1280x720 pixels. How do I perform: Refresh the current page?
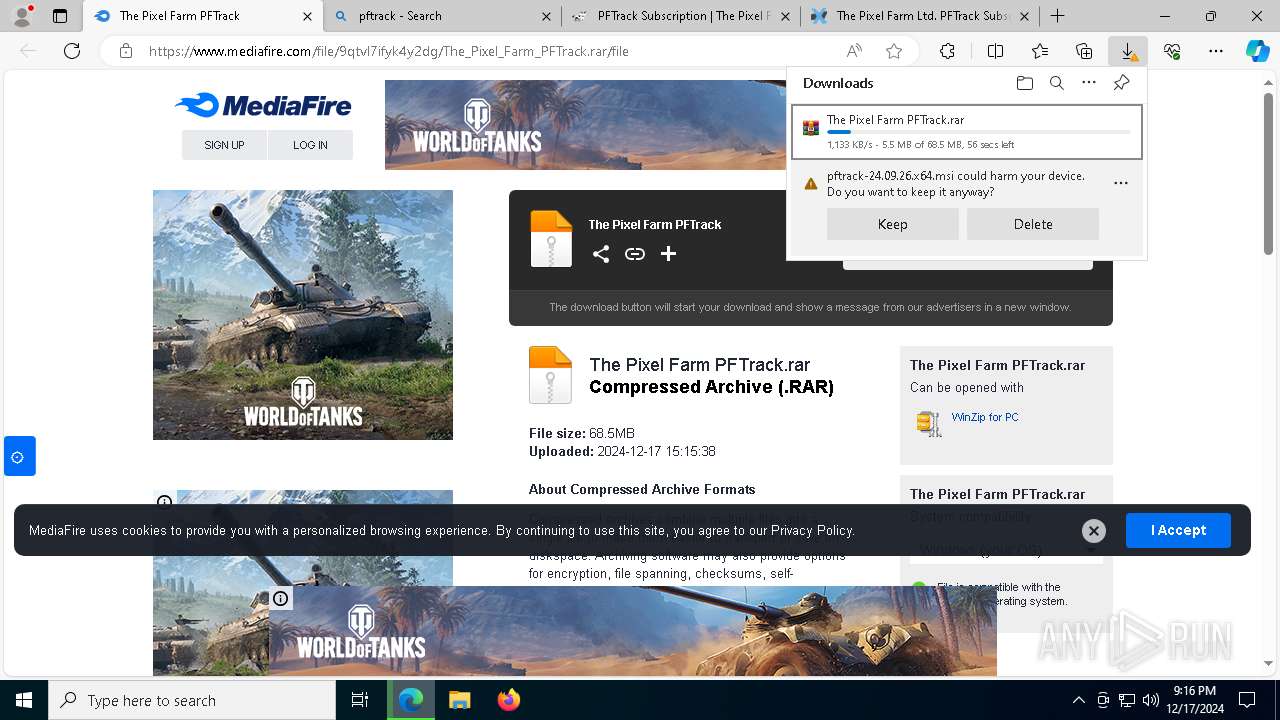pos(72,51)
